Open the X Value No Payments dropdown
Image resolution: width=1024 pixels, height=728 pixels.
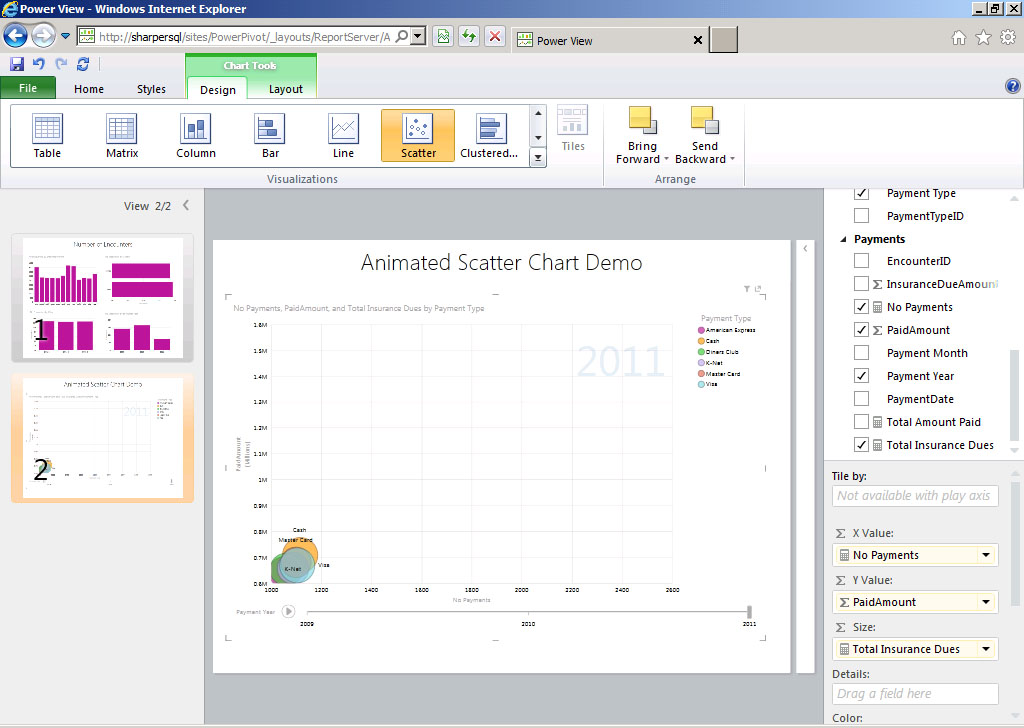pos(985,555)
